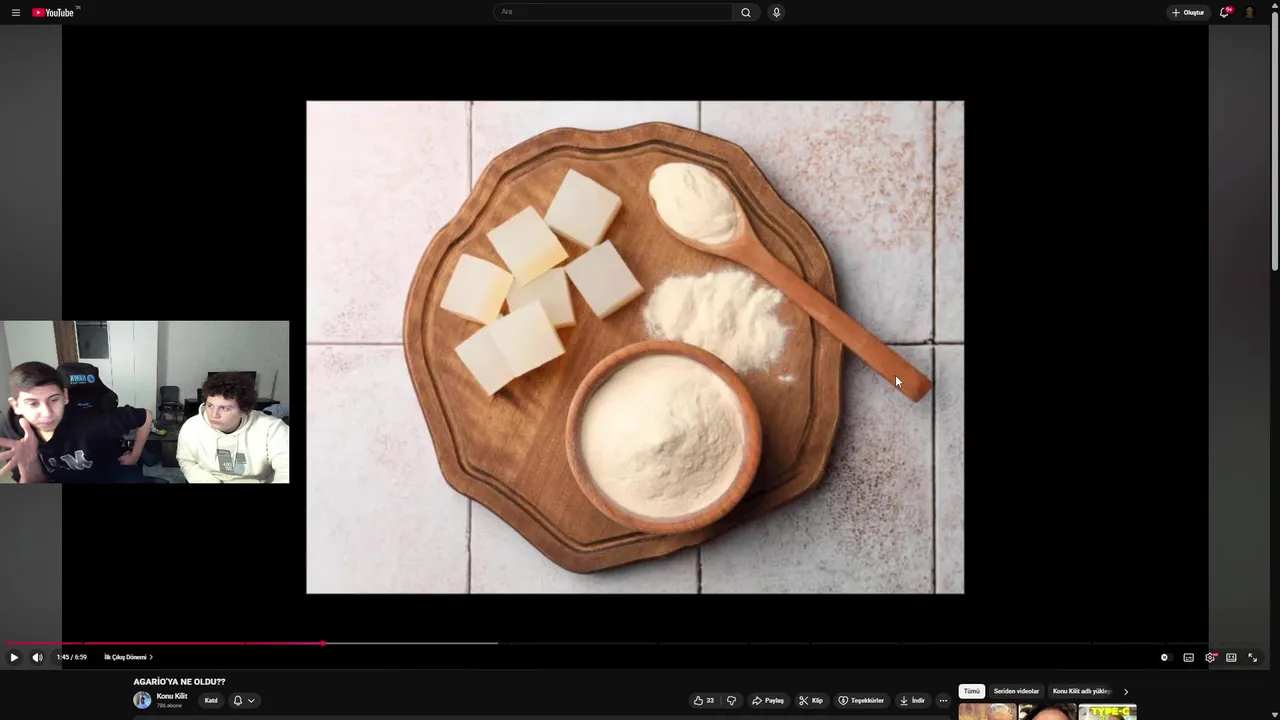
Task: Enter fullscreen mode
Action: click(1252, 657)
